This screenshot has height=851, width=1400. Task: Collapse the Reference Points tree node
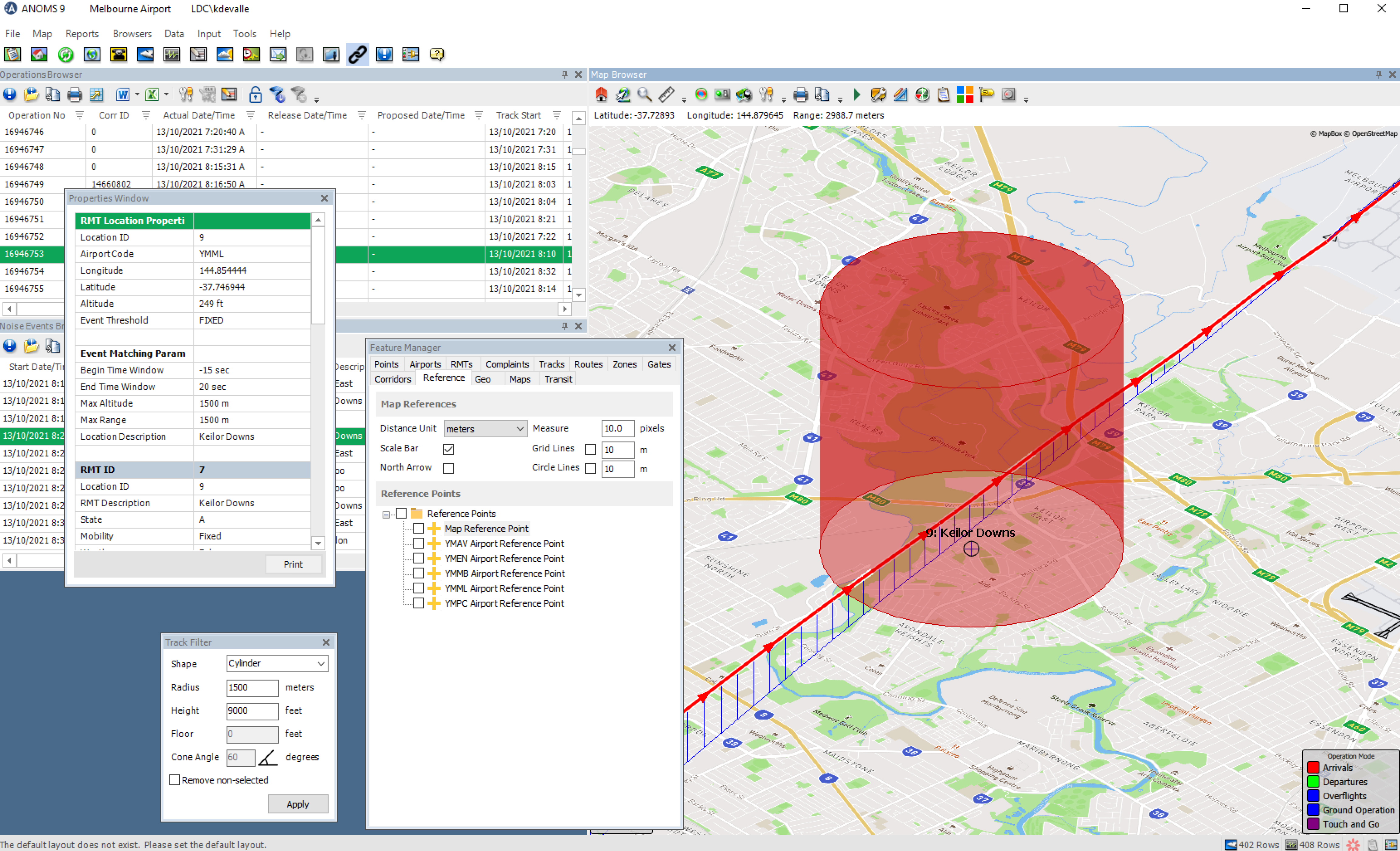(x=386, y=514)
